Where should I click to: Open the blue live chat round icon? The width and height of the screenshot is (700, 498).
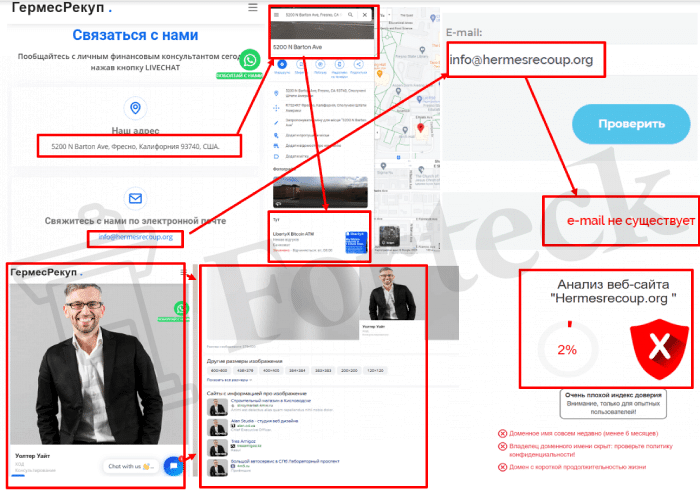coord(173,466)
